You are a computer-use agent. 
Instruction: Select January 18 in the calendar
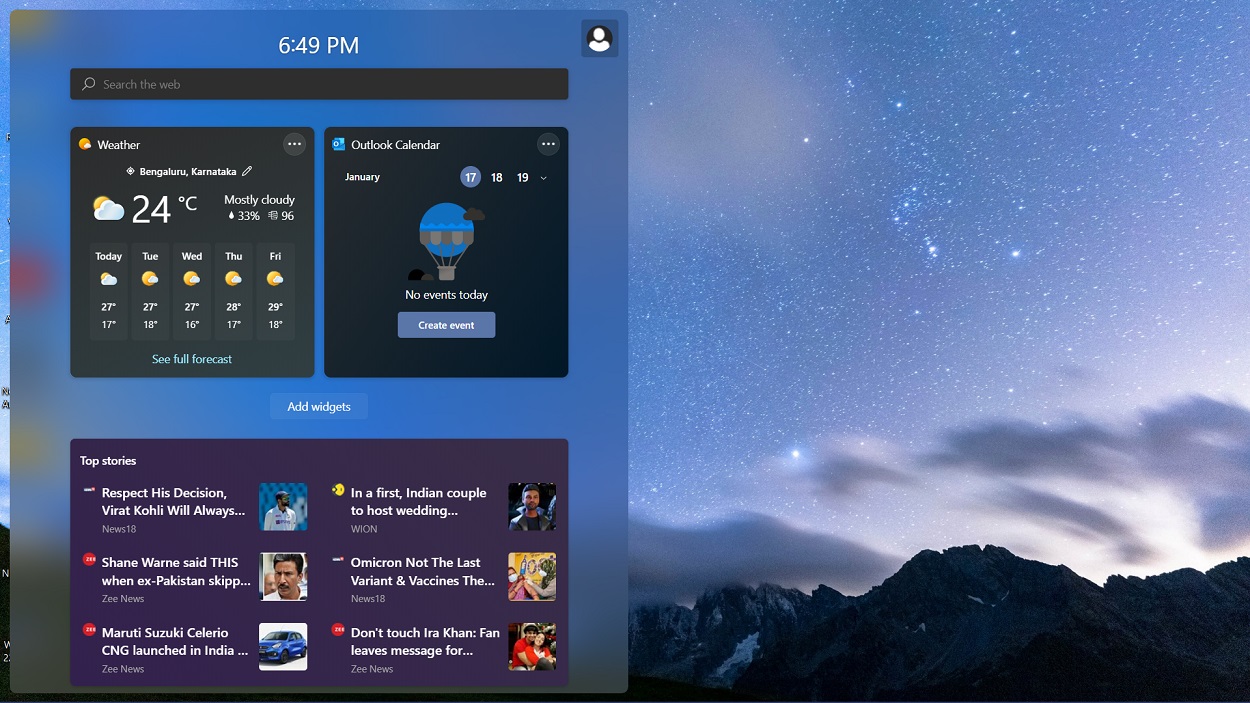[x=496, y=177]
